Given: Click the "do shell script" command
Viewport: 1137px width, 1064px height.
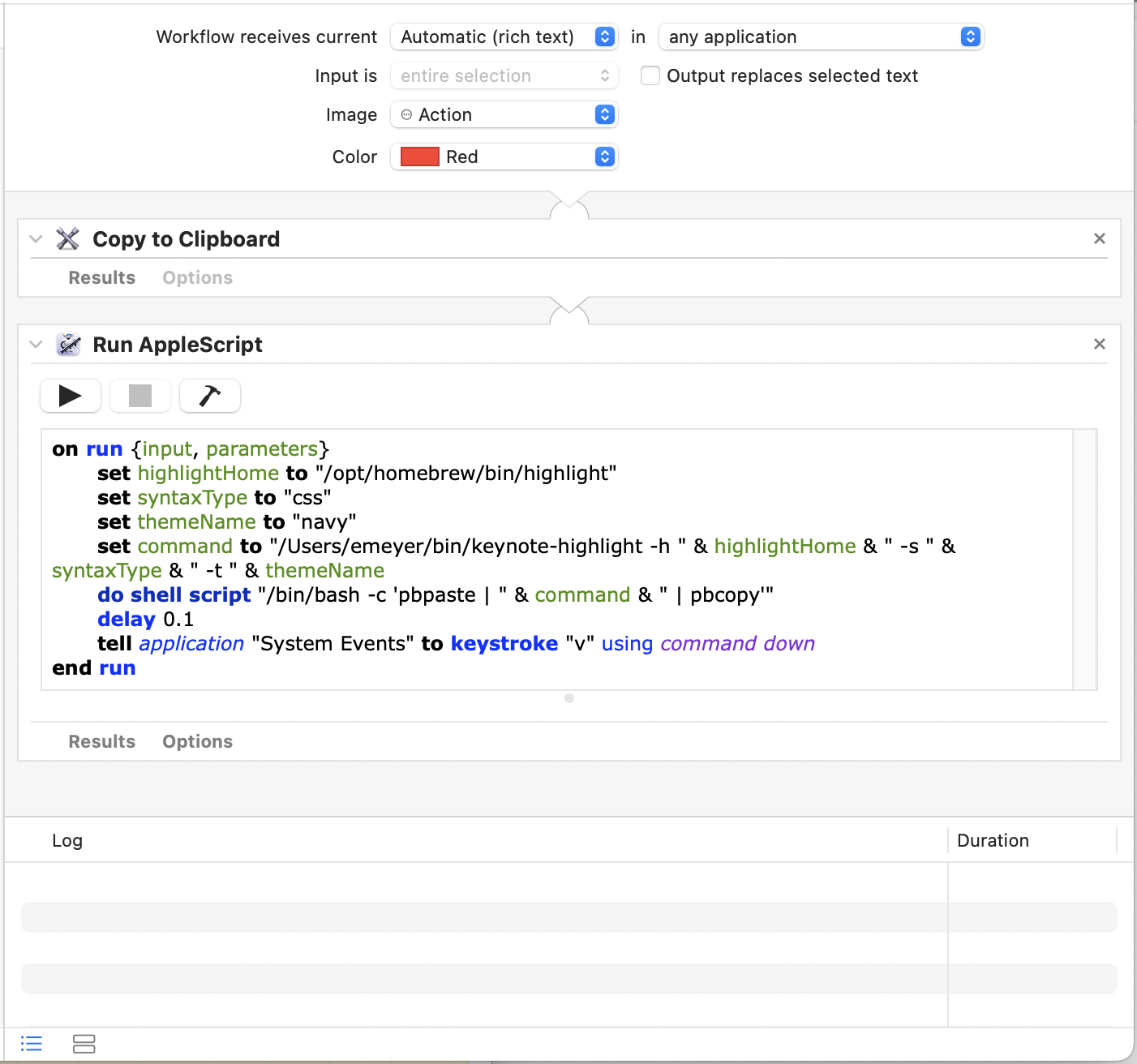Looking at the screenshot, I should [x=174, y=595].
